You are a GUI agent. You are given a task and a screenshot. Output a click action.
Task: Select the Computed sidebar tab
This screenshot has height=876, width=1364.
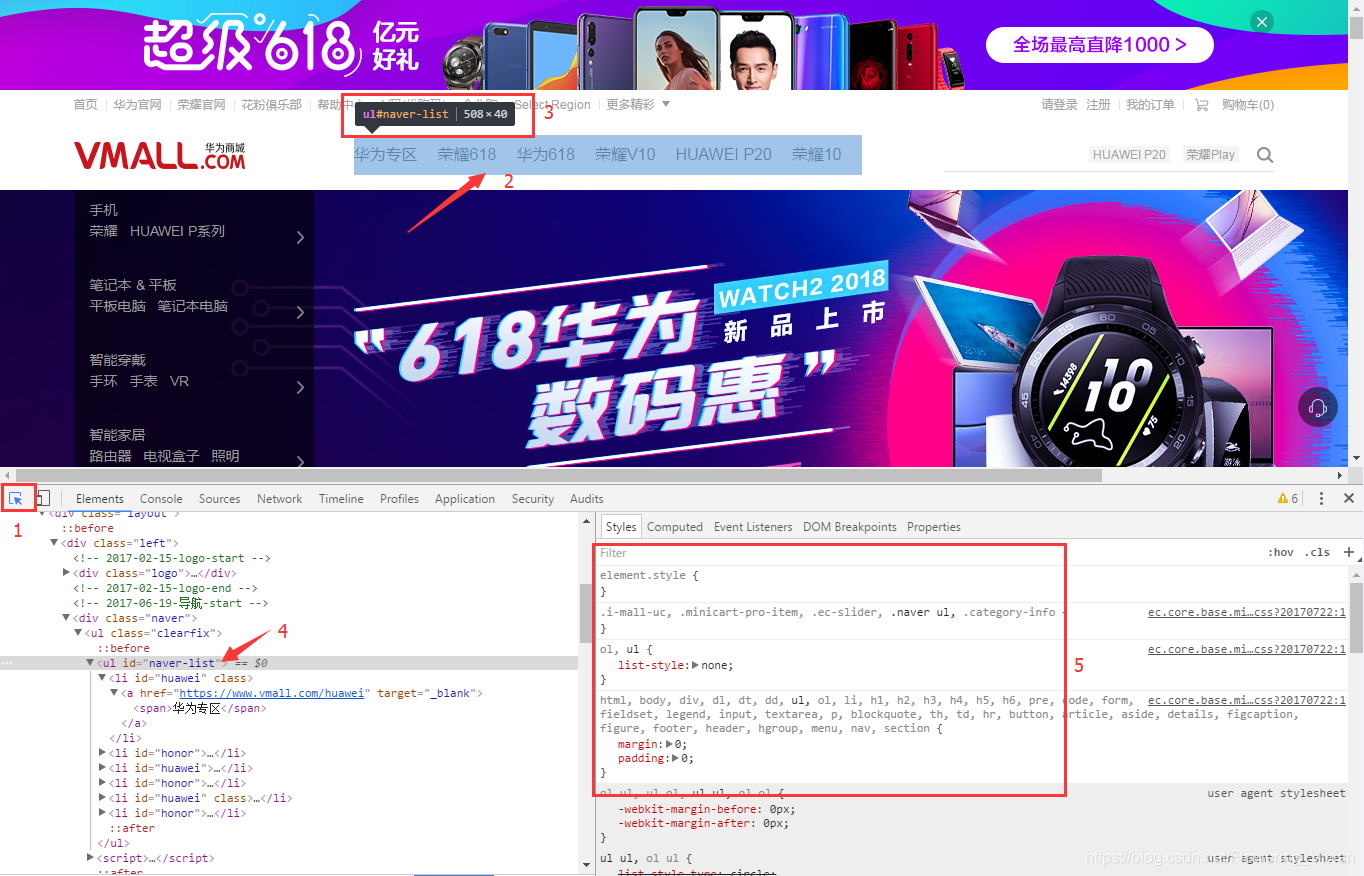tap(675, 527)
